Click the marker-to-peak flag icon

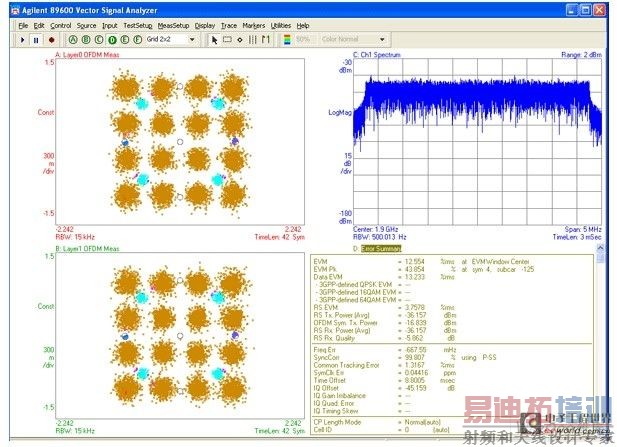pyautogui.click(x=266, y=40)
